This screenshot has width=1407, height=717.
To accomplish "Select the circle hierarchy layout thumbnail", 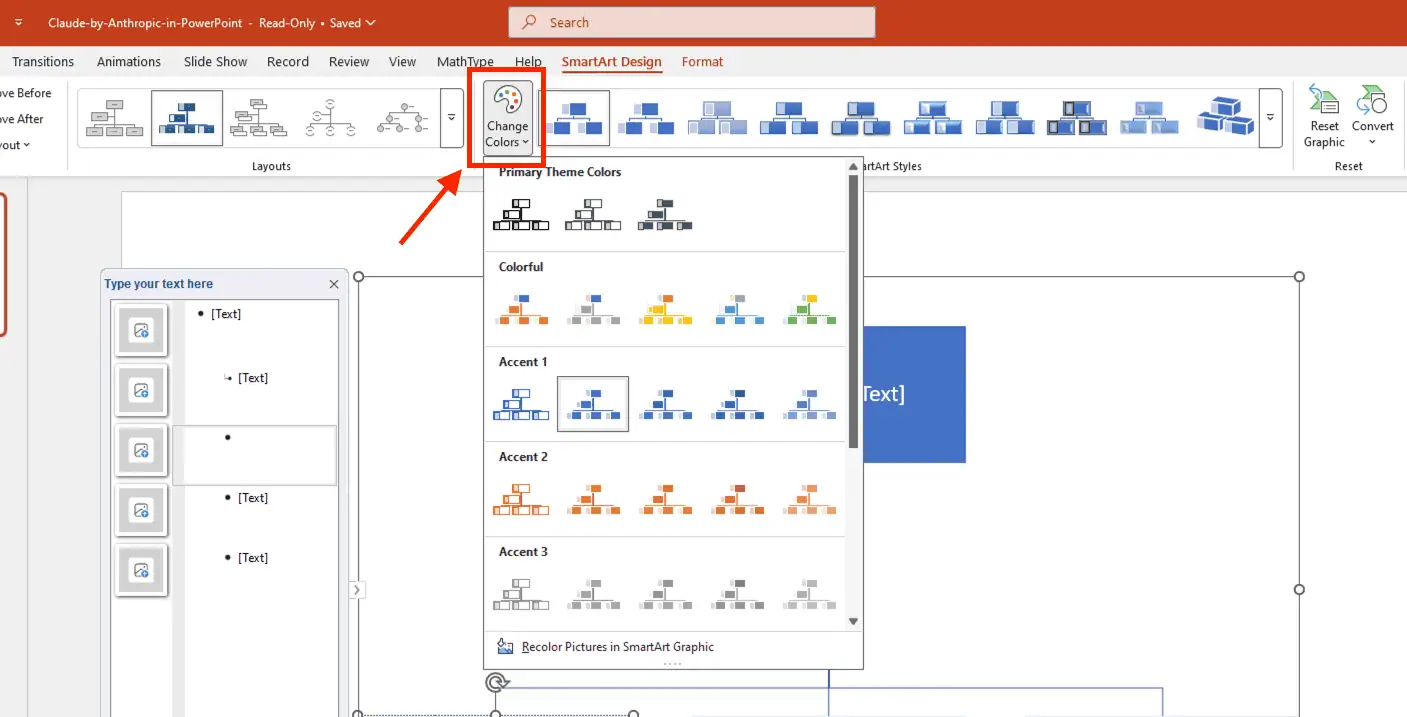I will 330,117.
